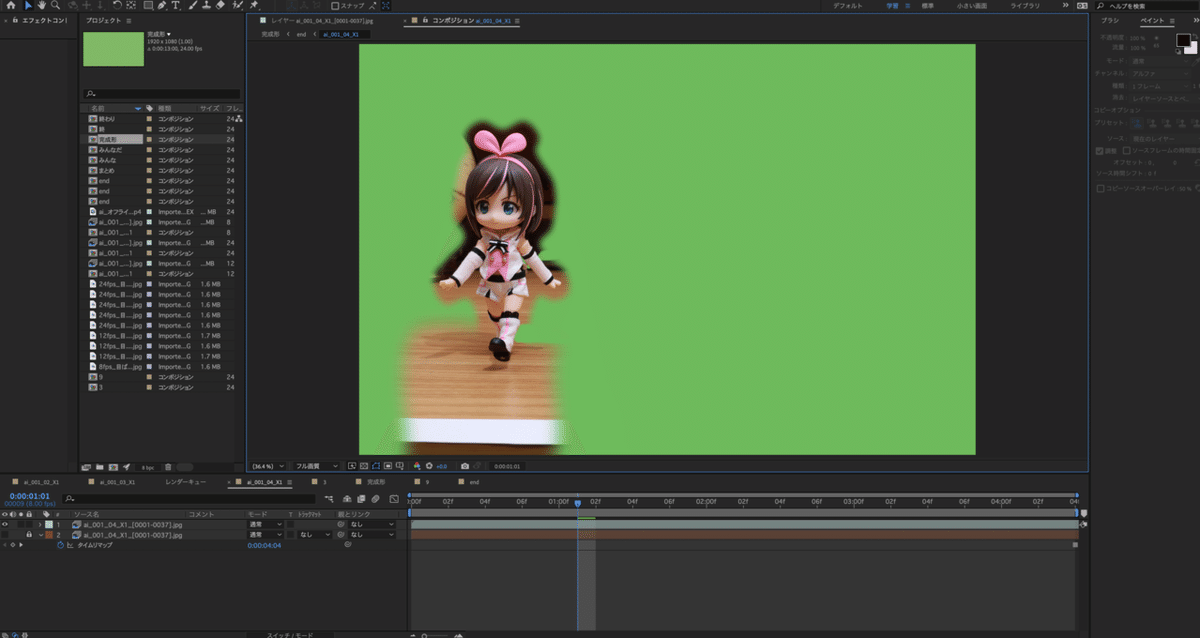Select the Zoom magnifier tool

tap(54, 5)
